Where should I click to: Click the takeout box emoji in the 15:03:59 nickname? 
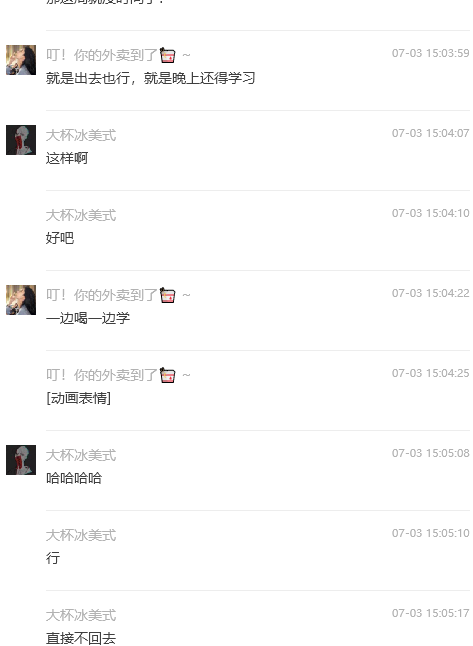tap(167, 55)
